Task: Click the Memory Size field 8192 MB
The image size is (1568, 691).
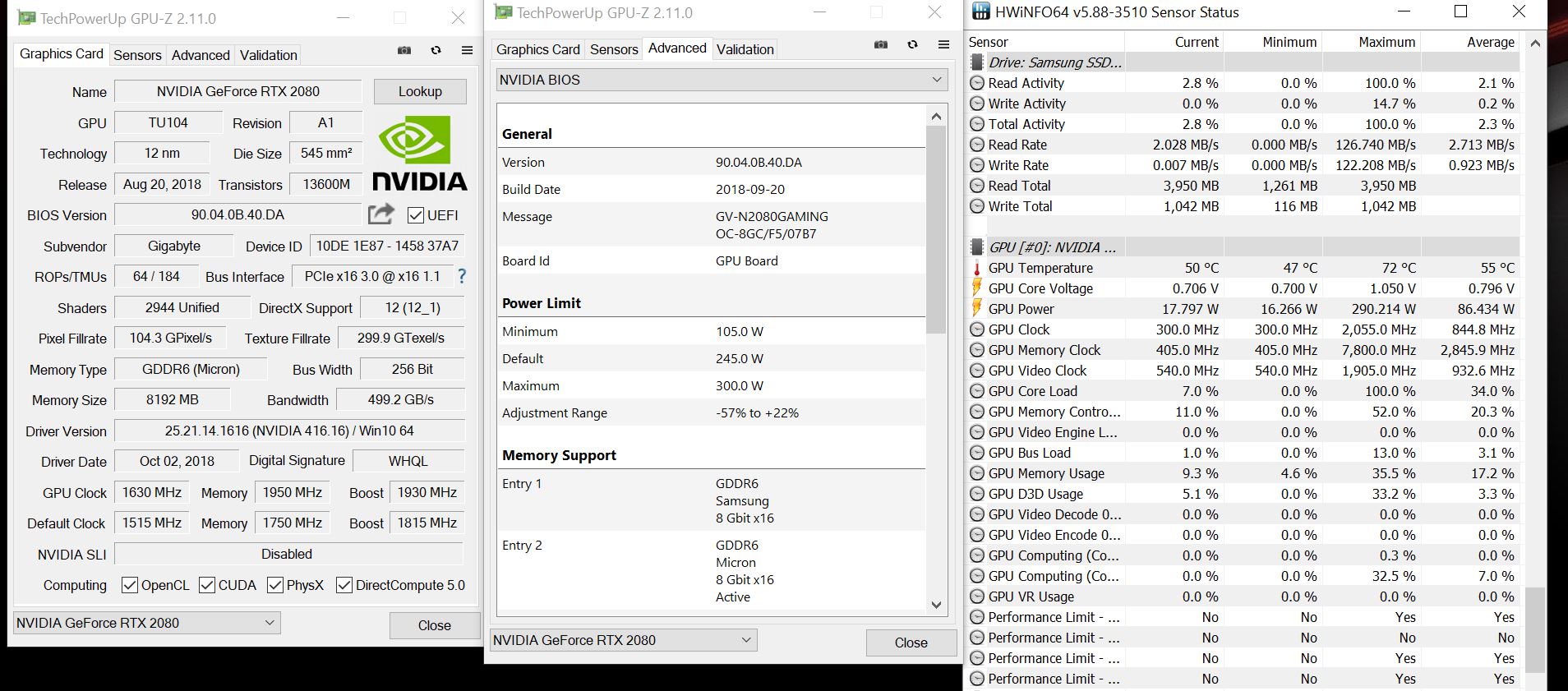Action: (173, 399)
